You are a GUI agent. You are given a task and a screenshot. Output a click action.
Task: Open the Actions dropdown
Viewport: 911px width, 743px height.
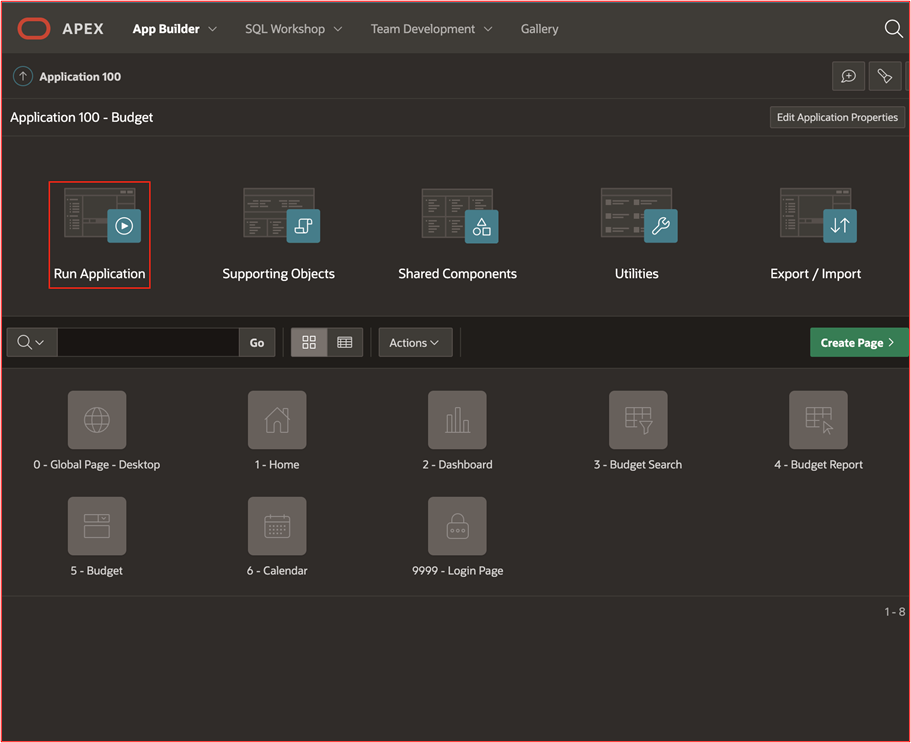point(415,342)
